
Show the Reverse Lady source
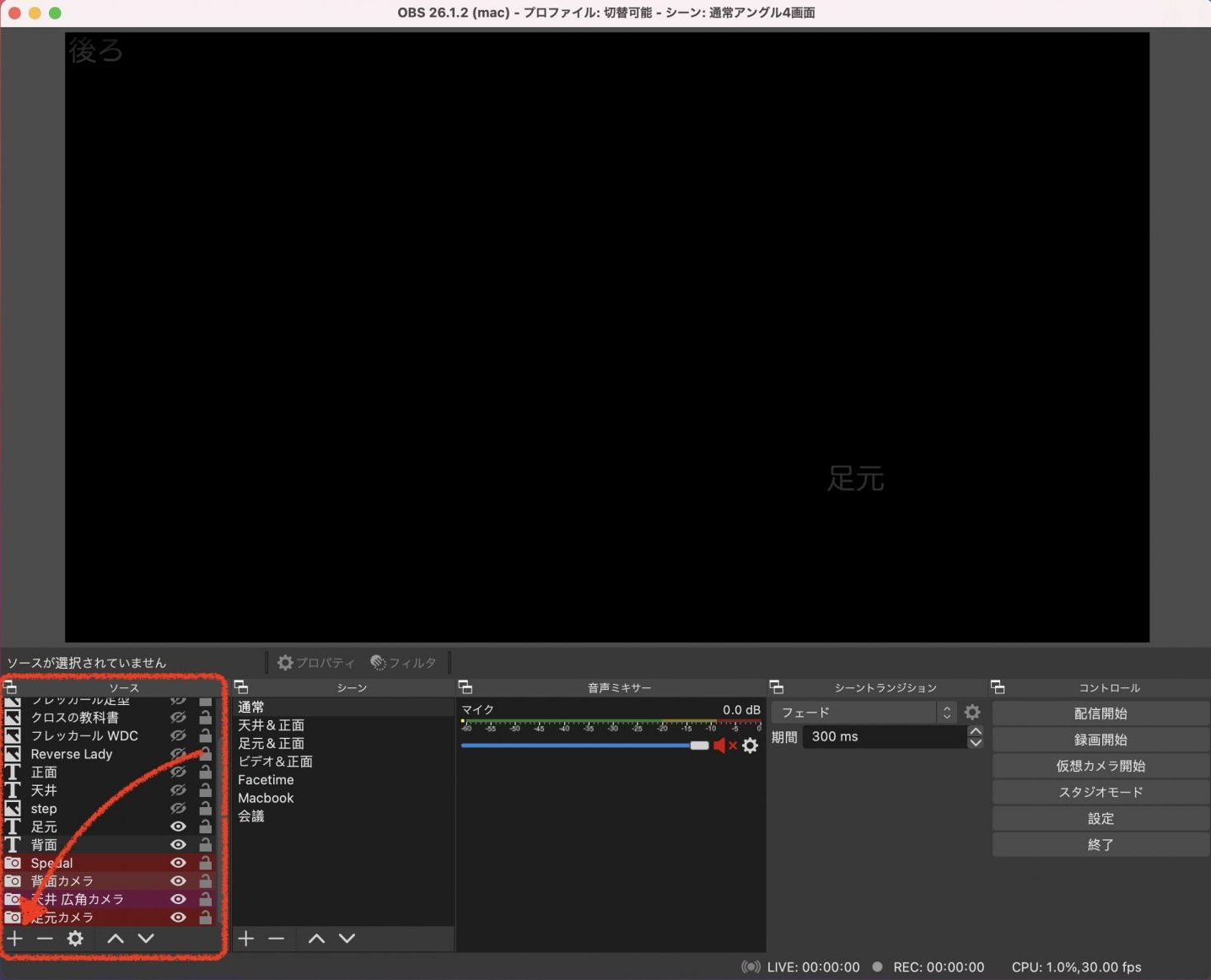(178, 754)
